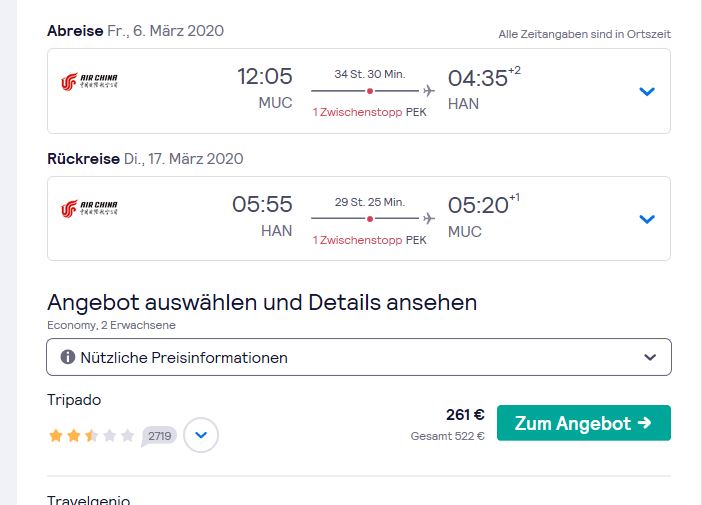
Task: Click the airplane icon on return route line
Action: 428,218
